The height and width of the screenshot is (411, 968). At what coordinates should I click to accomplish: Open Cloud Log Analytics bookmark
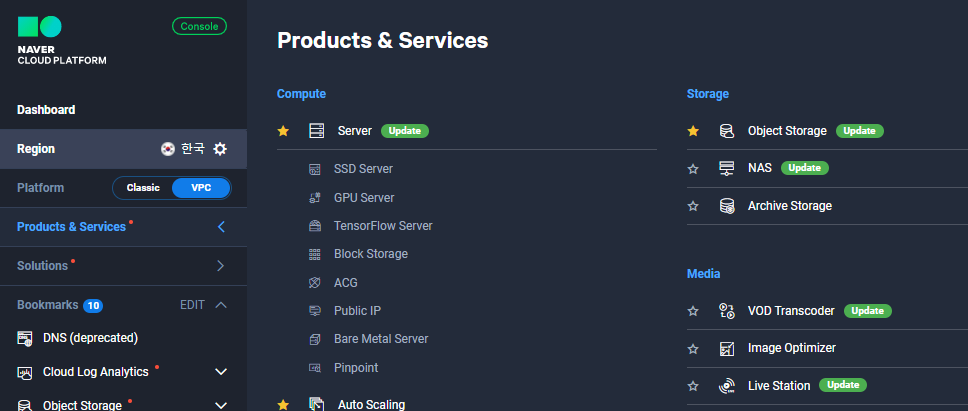(96, 372)
